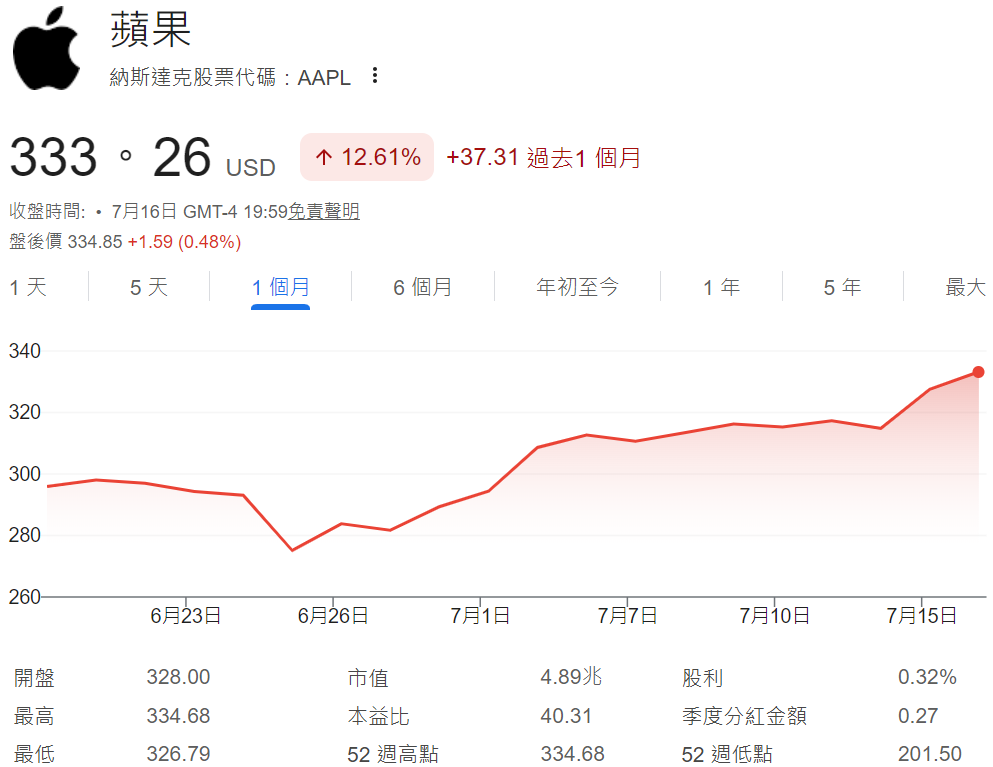Image resolution: width=993 pixels, height=767 pixels.
Task: Click the 260 y-axis value
Action: [x=25, y=597]
